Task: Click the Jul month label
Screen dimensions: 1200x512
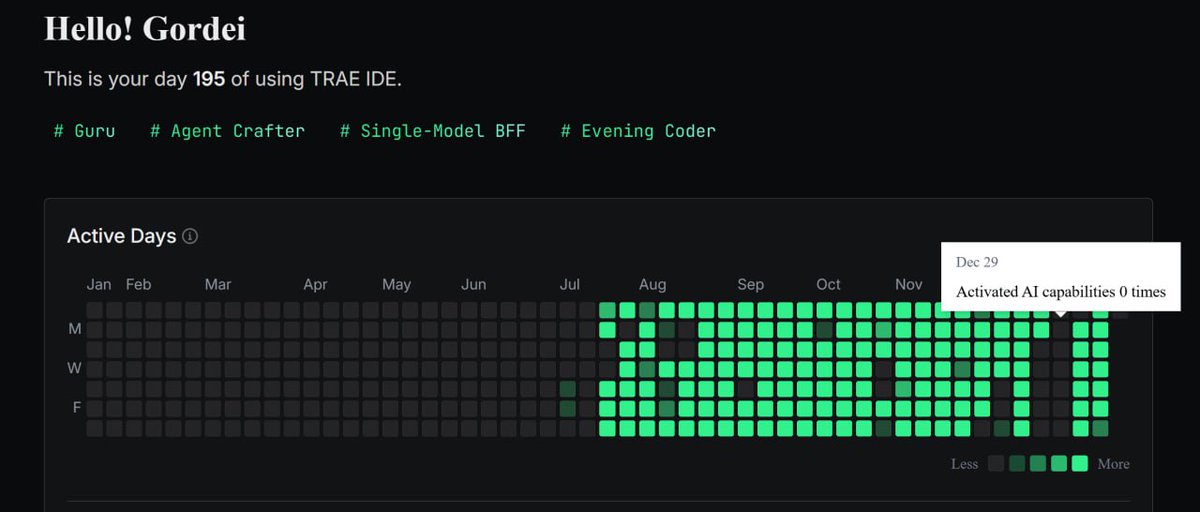Action: (570, 285)
